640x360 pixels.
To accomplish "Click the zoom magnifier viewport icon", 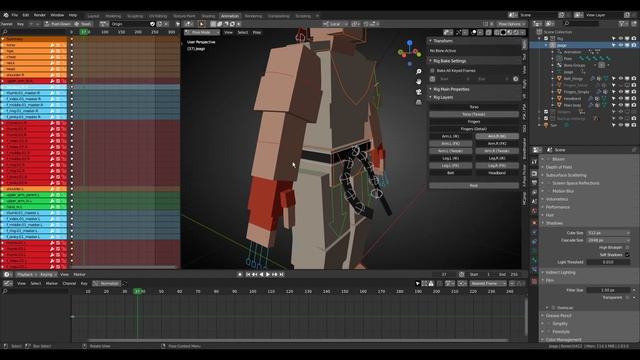I will click(419, 72).
